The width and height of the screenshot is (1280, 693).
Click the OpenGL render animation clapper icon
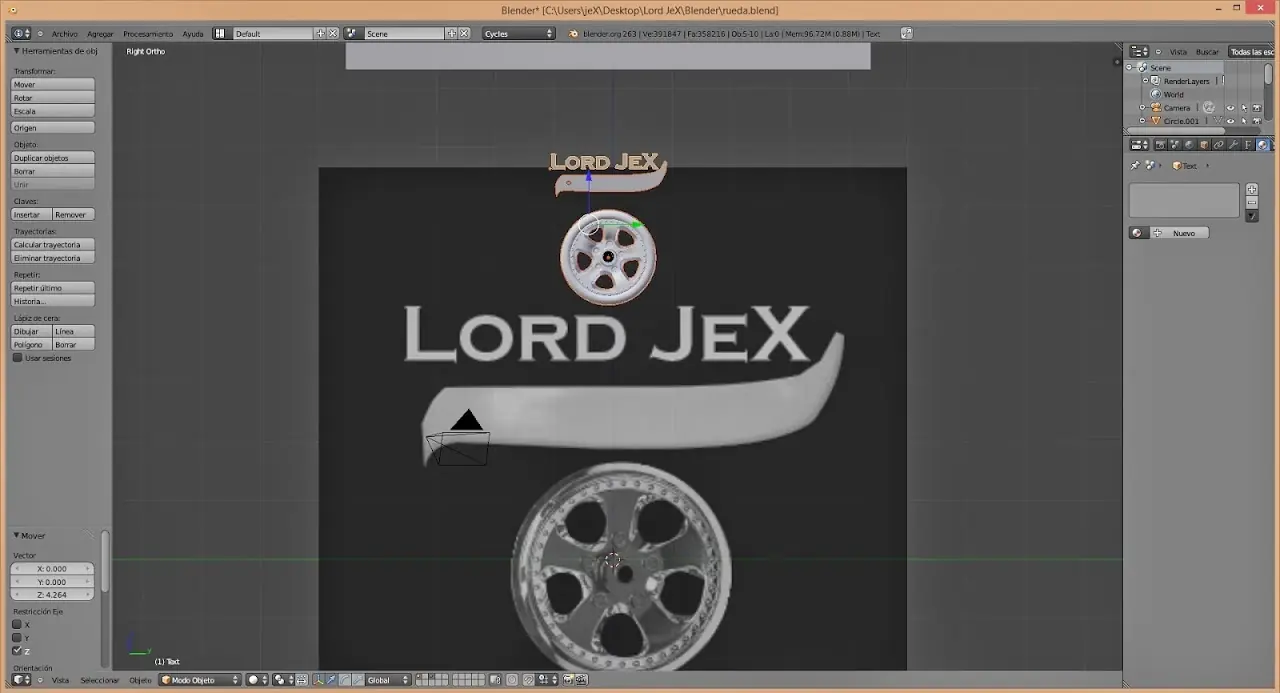coord(580,680)
